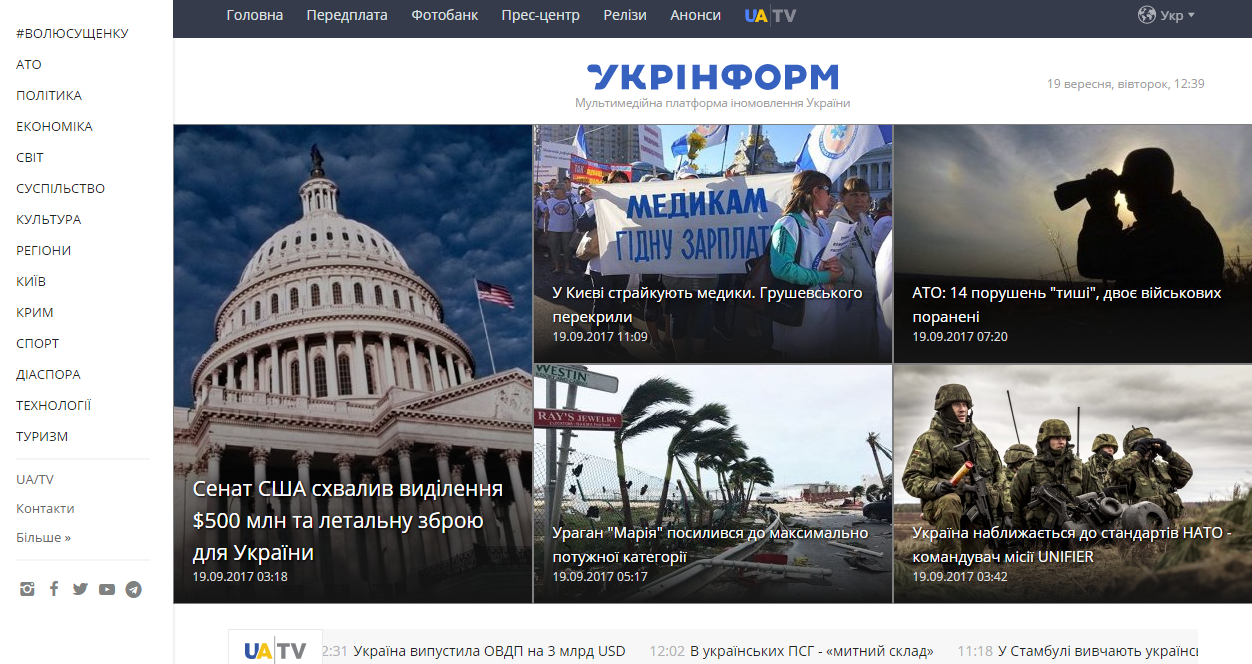This screenshot has height=664, width=1252.
Task: Click timestamp 19.09.2017 05:17
Action: 600,577
